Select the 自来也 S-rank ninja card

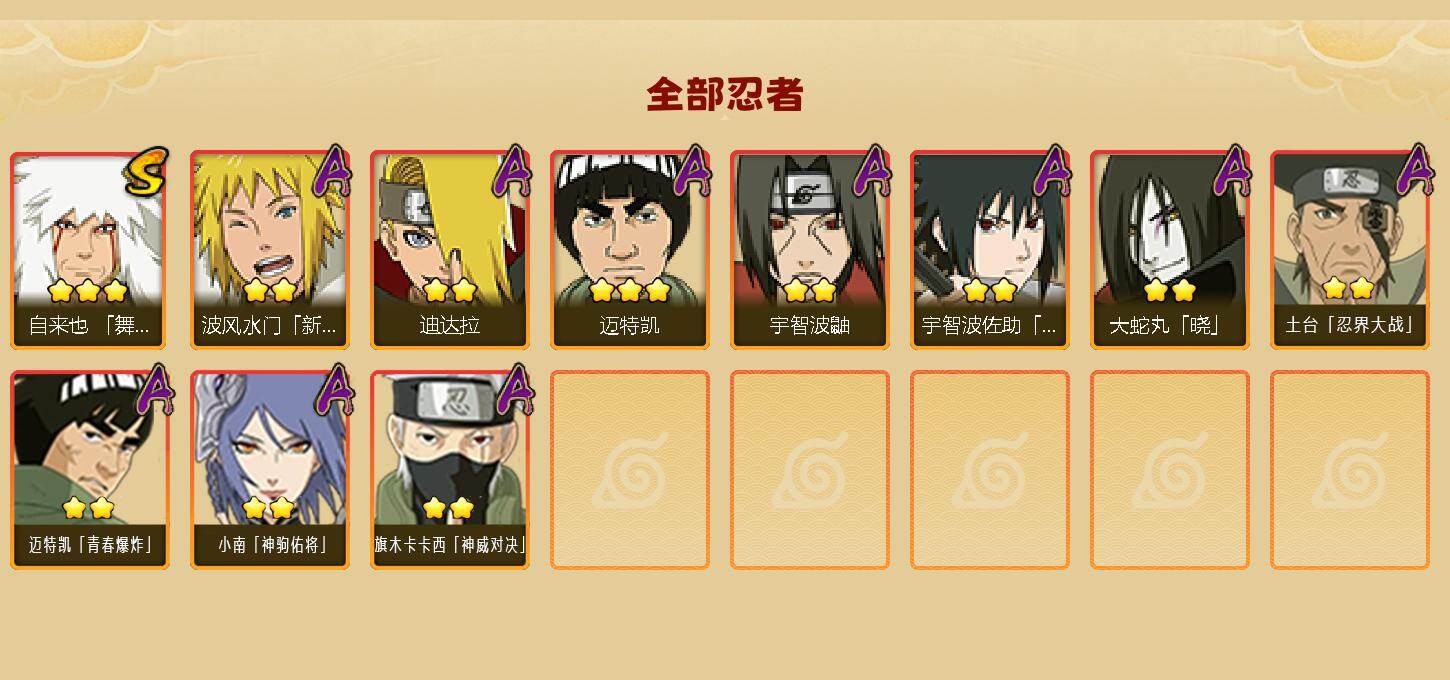[x=90, y=250]
